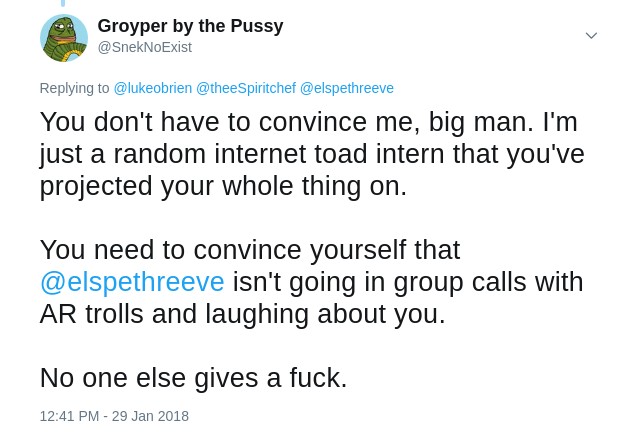Click the @SnekNoExist handle
Image resolution: width=633 pixels, height=432 pixels.
[x=144, y=47]
